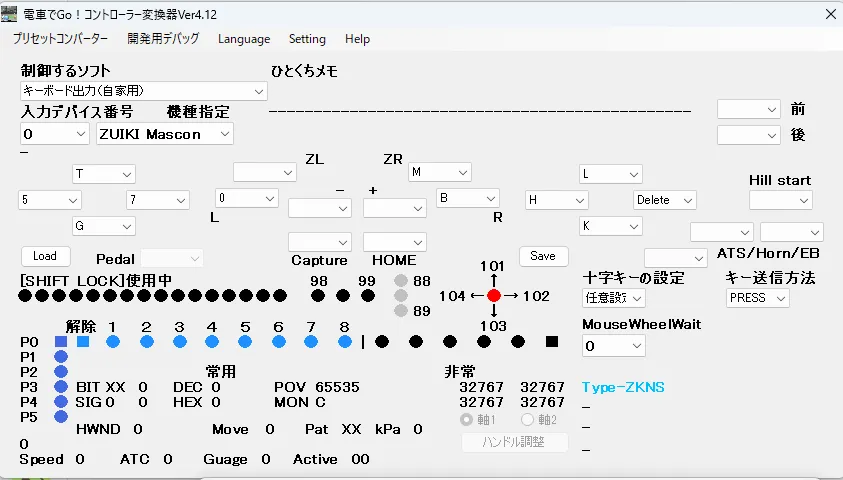Open the Language menu
This screenshot has height=480, width=843.
(244, 39)
